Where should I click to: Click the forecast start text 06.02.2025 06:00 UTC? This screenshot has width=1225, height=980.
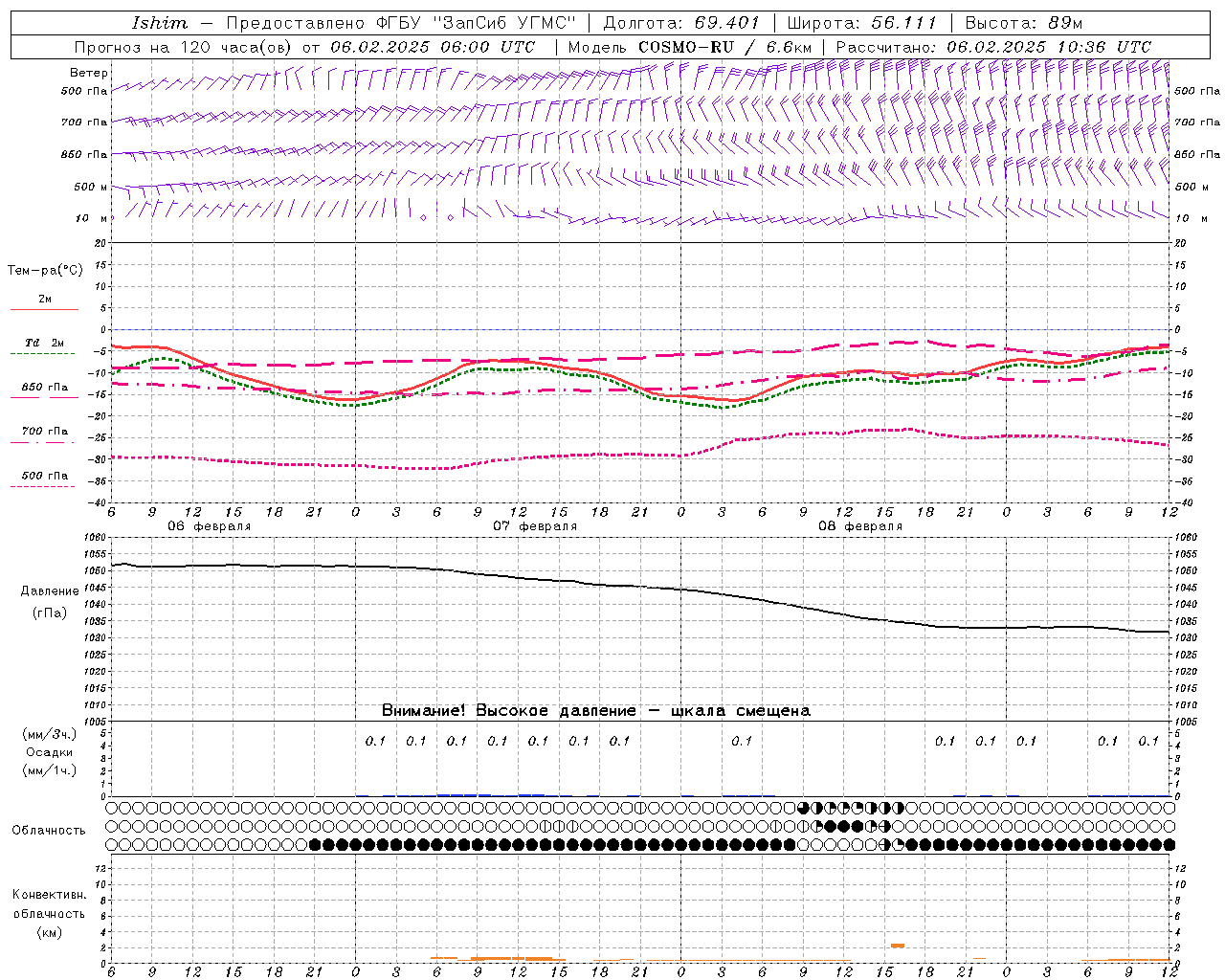433,47
